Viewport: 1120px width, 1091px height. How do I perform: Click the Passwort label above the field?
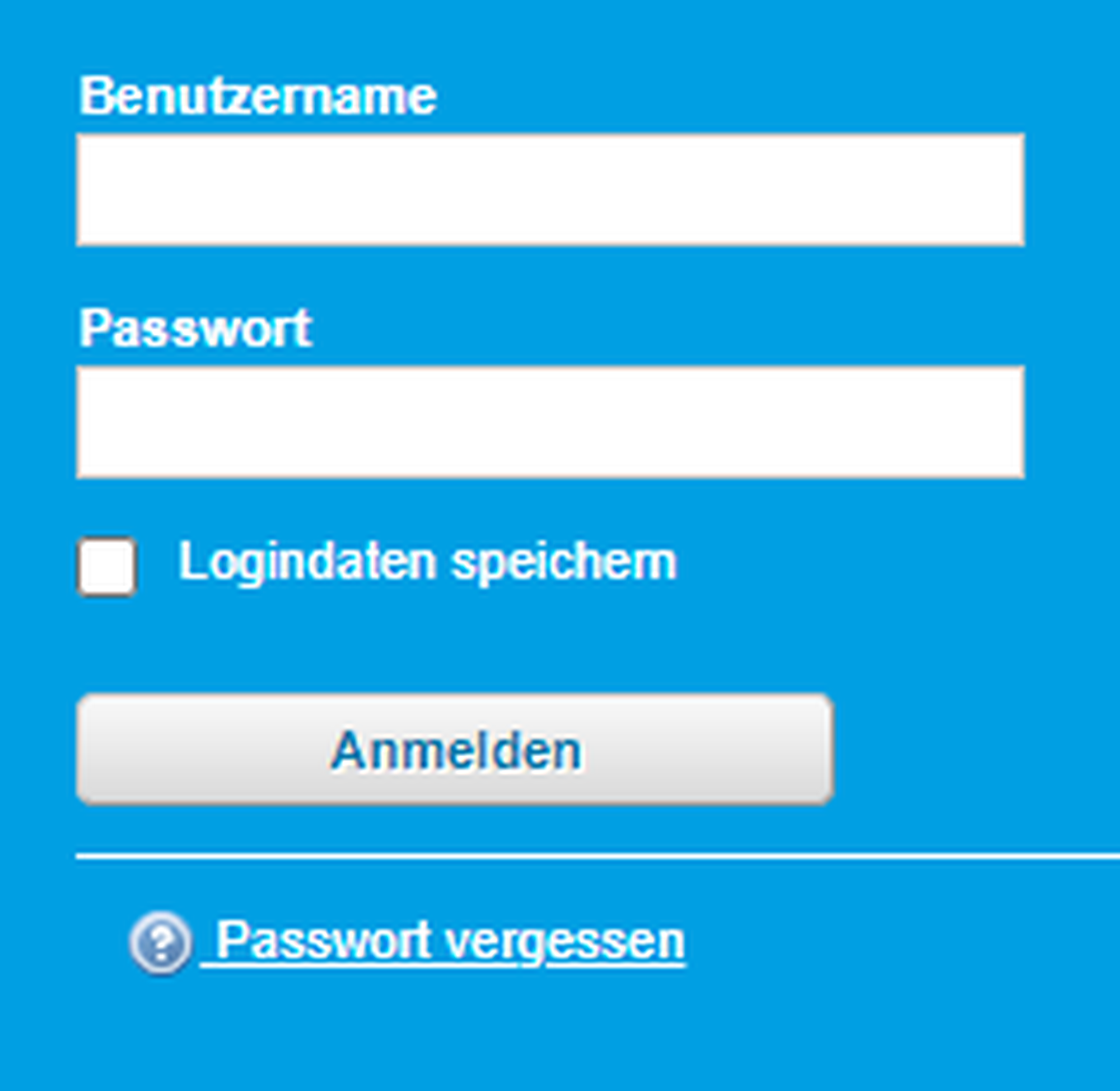(195, 329)
